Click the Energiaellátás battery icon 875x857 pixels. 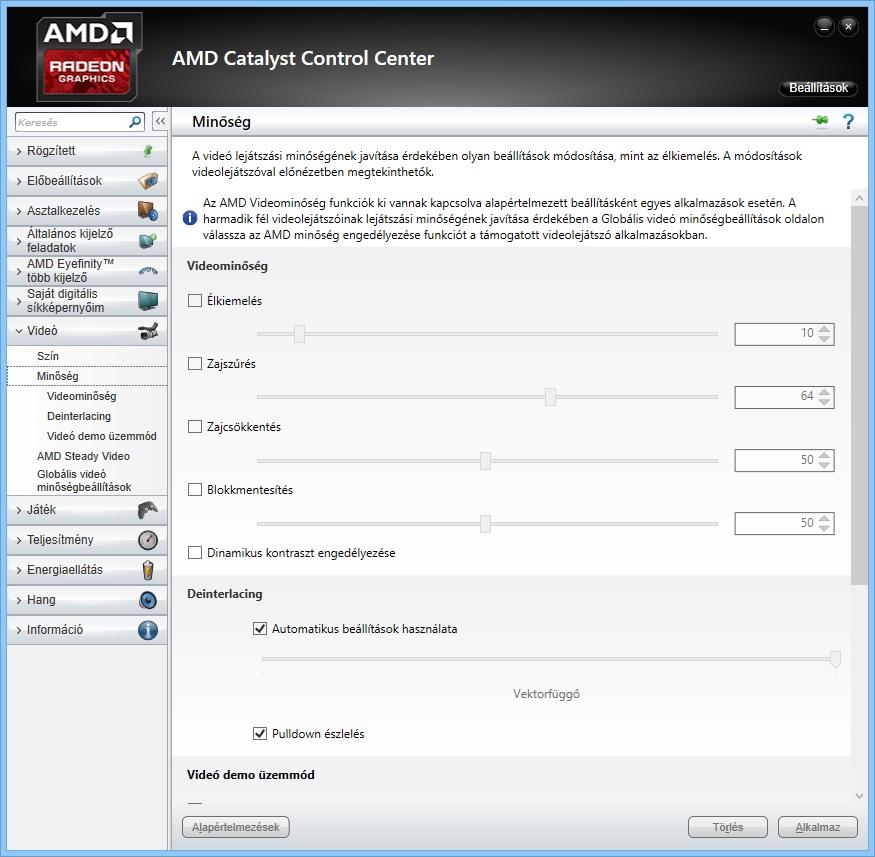click(x=148, y=570)
